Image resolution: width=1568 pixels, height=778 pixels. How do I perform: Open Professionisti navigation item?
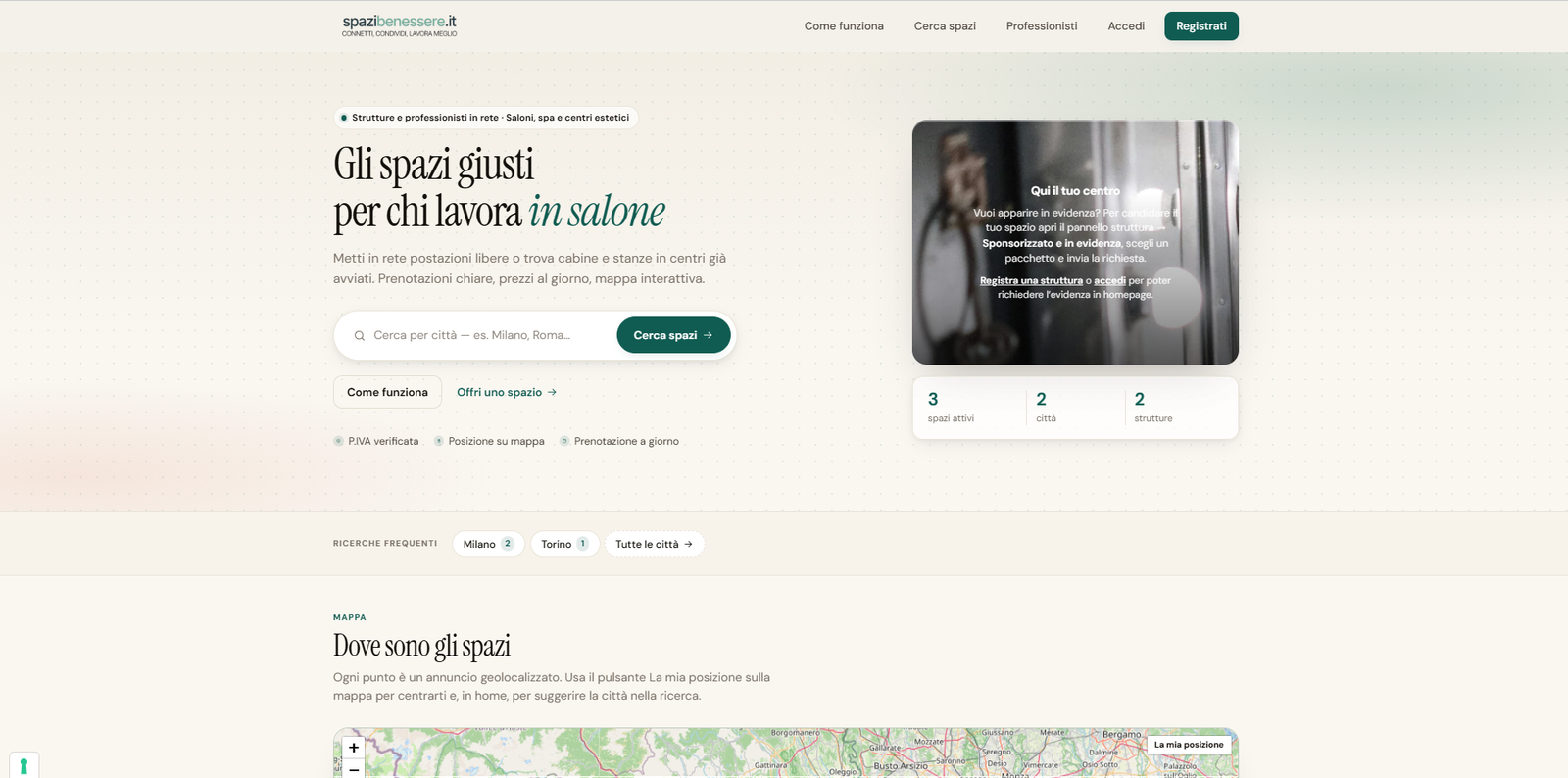coord(1042,26)
